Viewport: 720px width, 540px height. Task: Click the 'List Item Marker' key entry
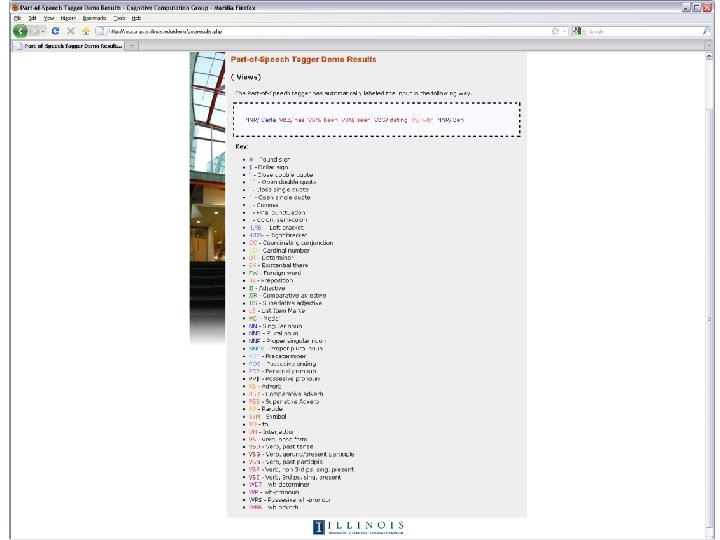point(277,310)
